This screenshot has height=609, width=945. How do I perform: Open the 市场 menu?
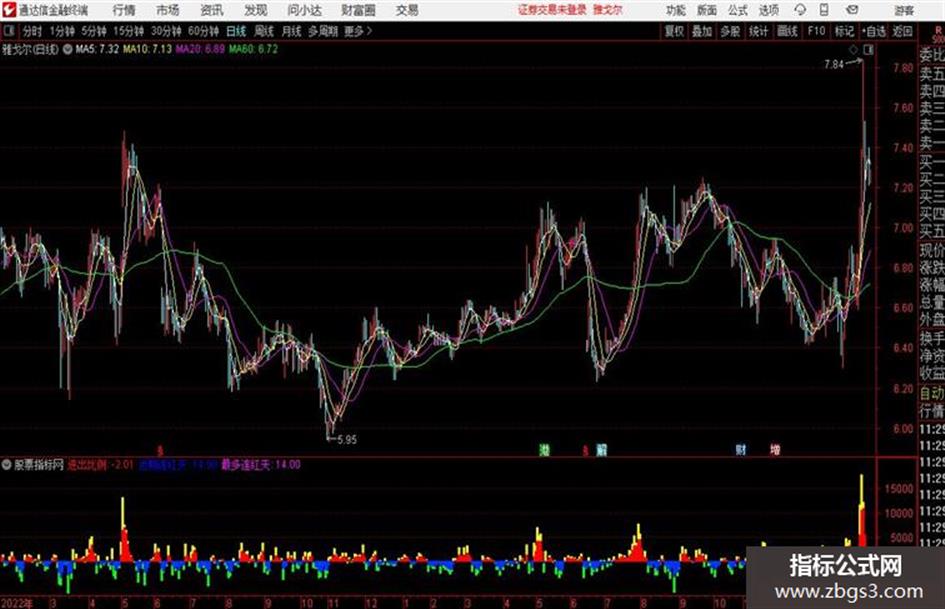[x=168, y=10]
